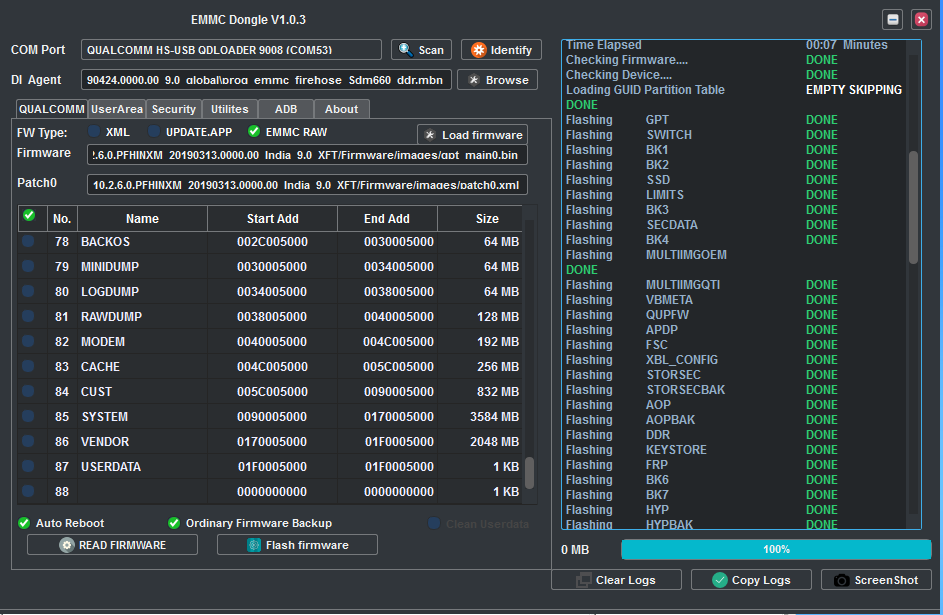Click the COM Port input field
Image resolution: width=943 pixels, height=615 pixels.
(232, 50)
